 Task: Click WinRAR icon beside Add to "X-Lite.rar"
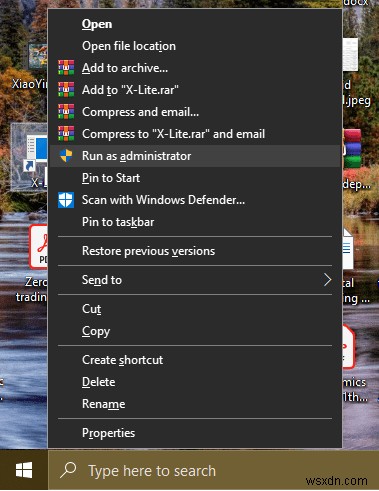pos(66,90)
